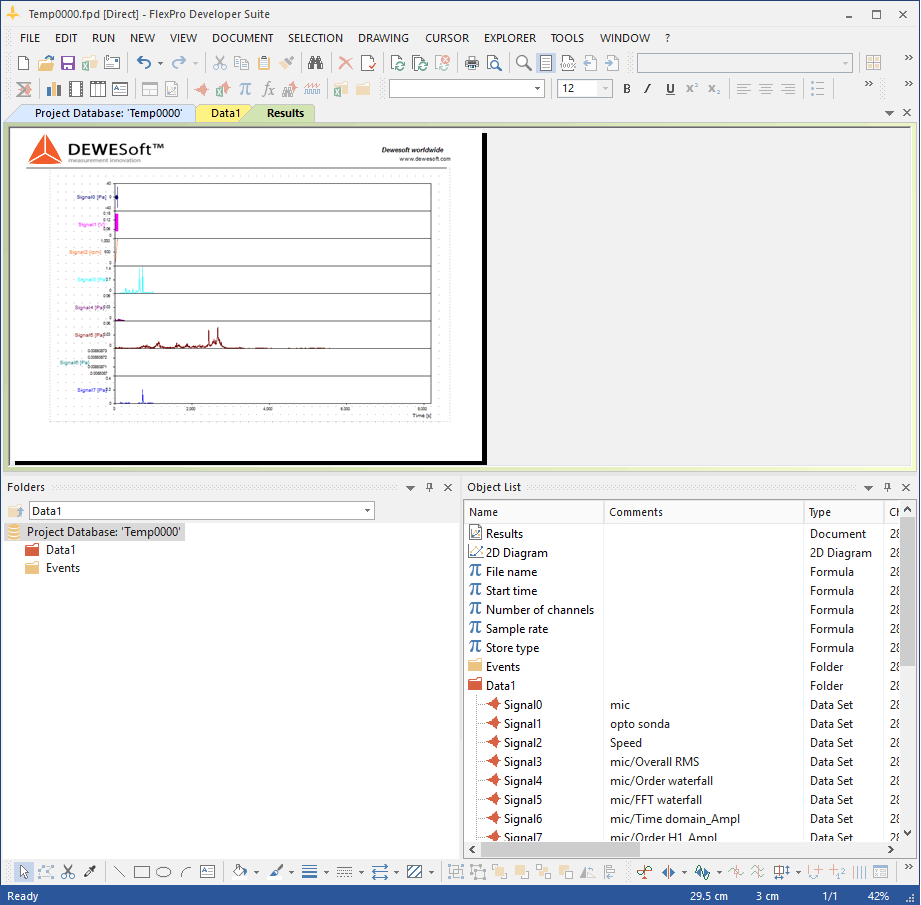Open the DOCUMENT menu

[x=243, y=38]
